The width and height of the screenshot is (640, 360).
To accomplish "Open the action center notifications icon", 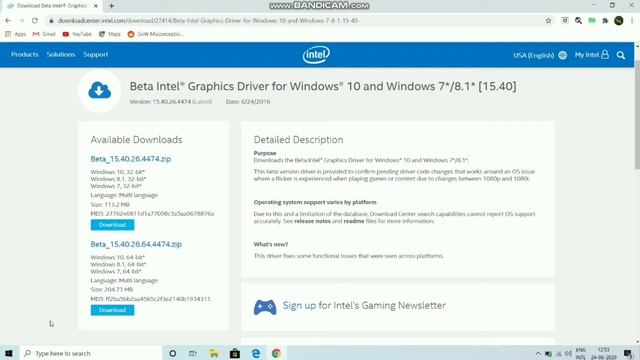I will click(x=628, y=353).
